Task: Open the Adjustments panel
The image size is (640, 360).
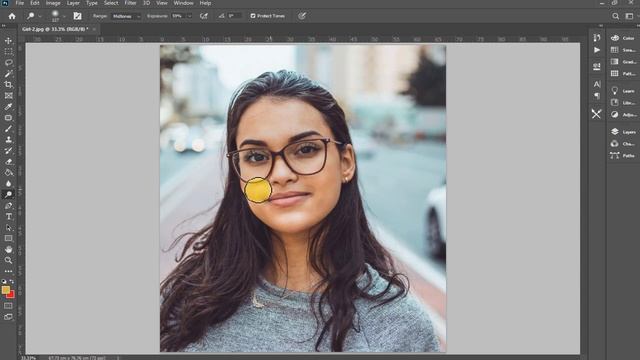Action: [x=624, y=115]
